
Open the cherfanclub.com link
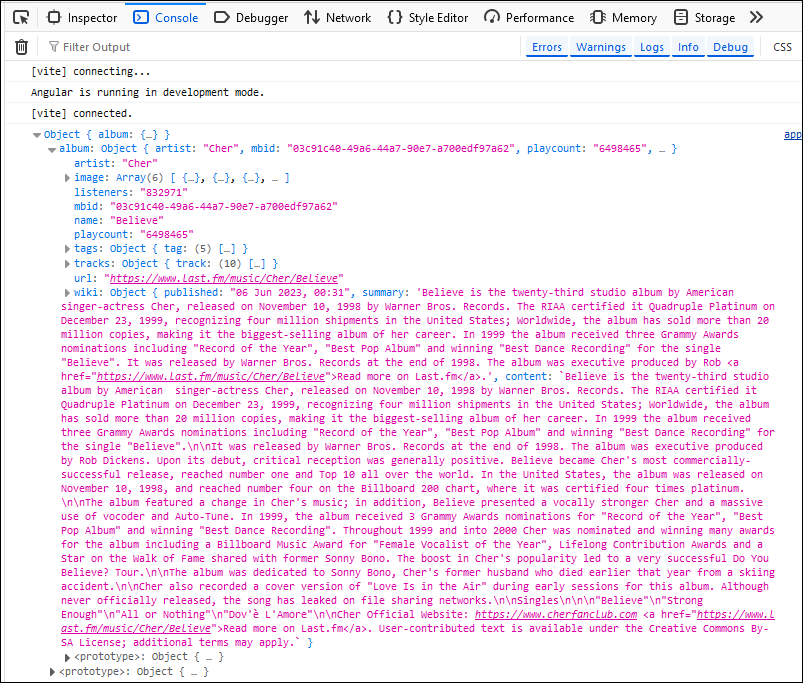[x=556, y=614]
